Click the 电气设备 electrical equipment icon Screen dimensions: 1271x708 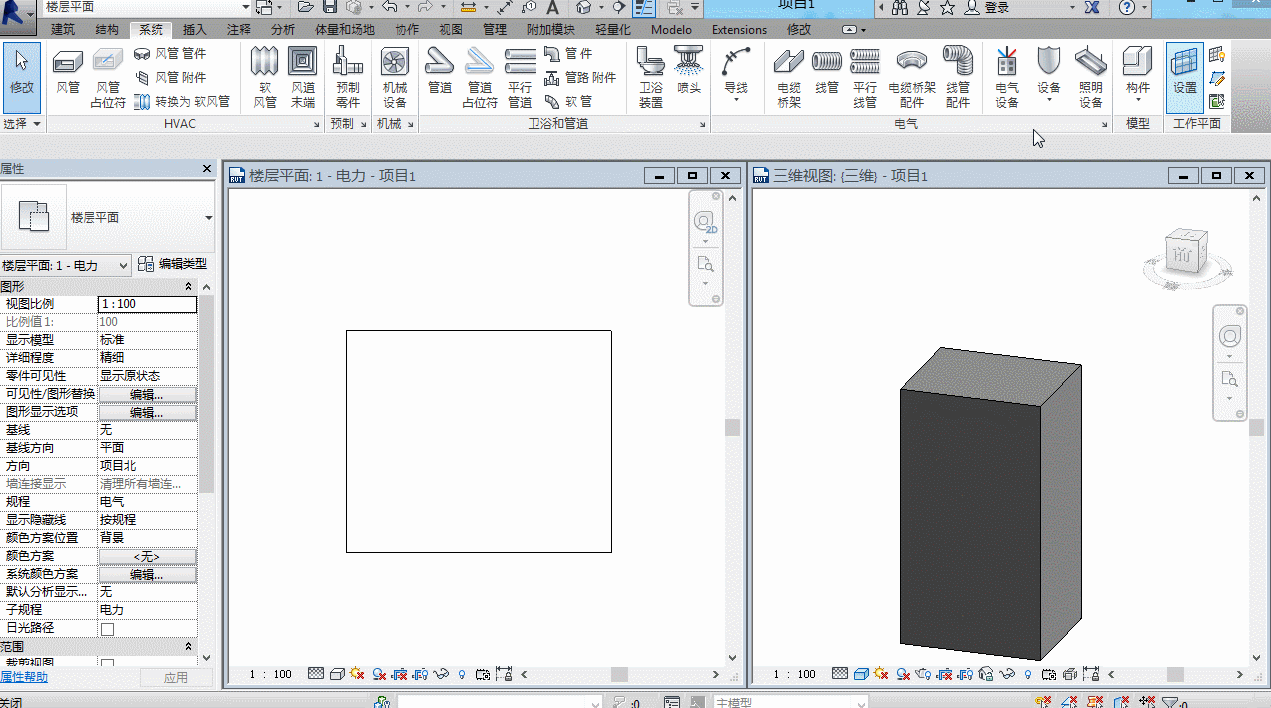pos(1007,77)
